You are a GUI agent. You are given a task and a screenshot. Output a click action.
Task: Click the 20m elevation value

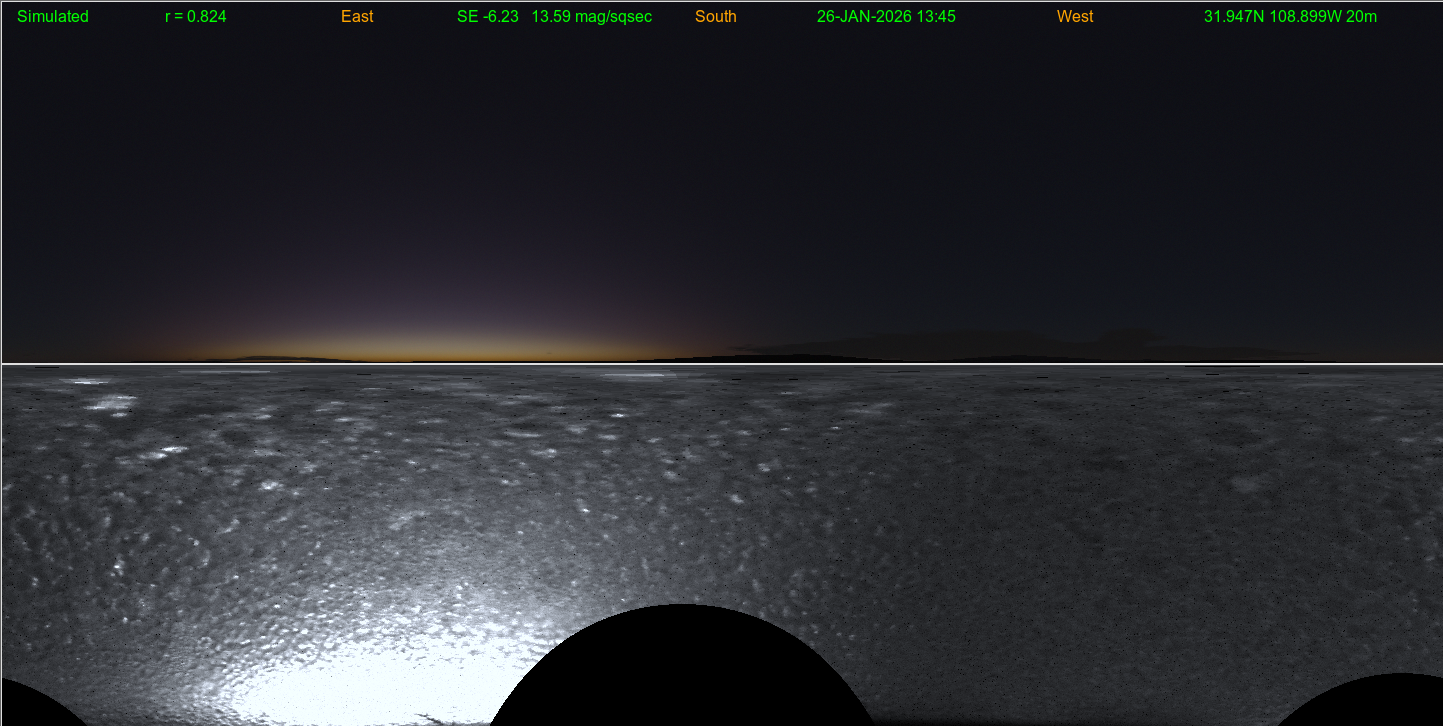[1367, 17]
